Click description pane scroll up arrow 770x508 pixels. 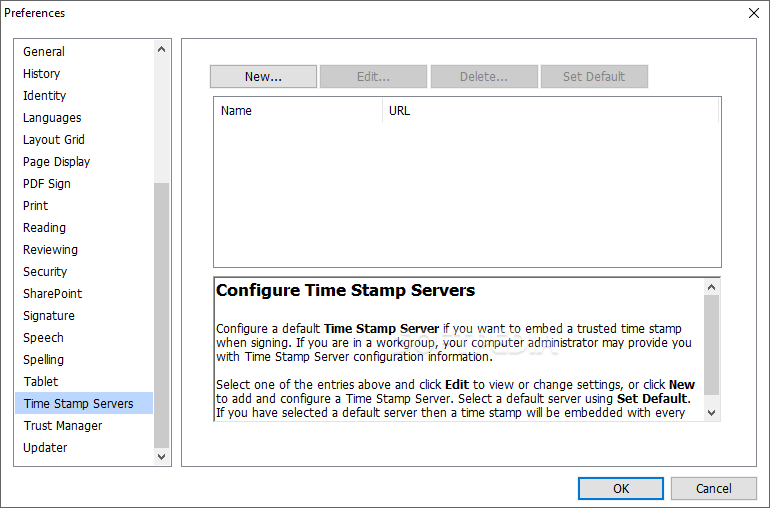[x=712, y=287]
